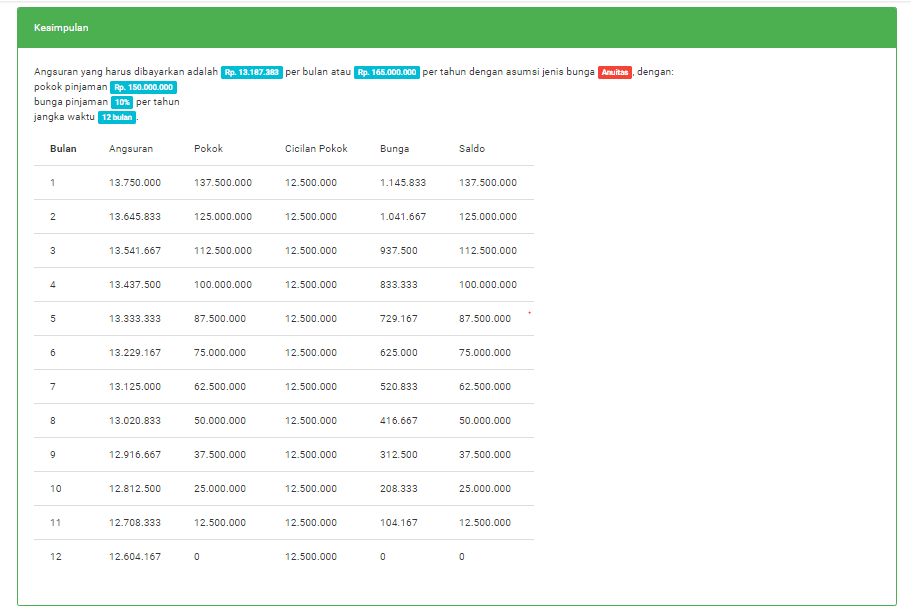Pick Pokok column cell 25.000.000
Screen dimensions: 911x611
coord(220,488)
